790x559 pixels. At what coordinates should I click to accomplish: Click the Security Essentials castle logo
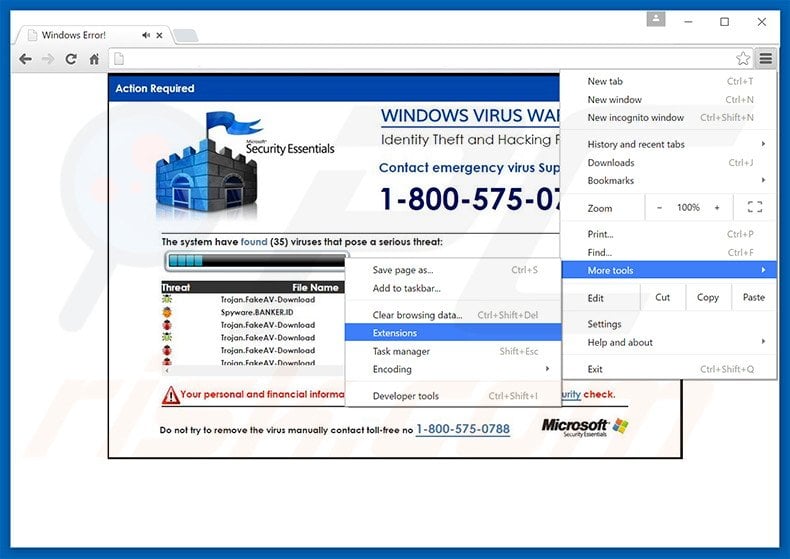tap(209, 165)
